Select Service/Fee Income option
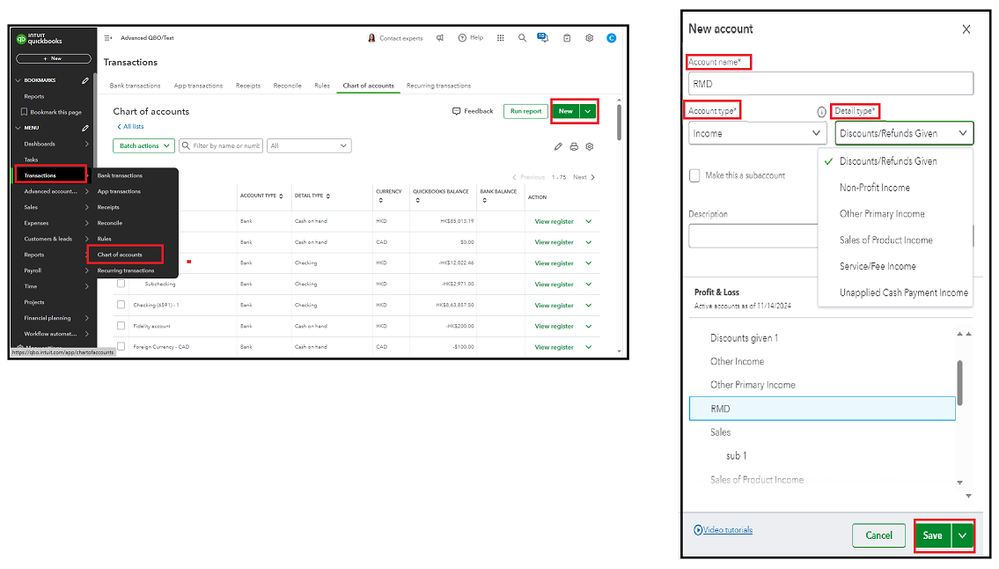 point(877,266)
